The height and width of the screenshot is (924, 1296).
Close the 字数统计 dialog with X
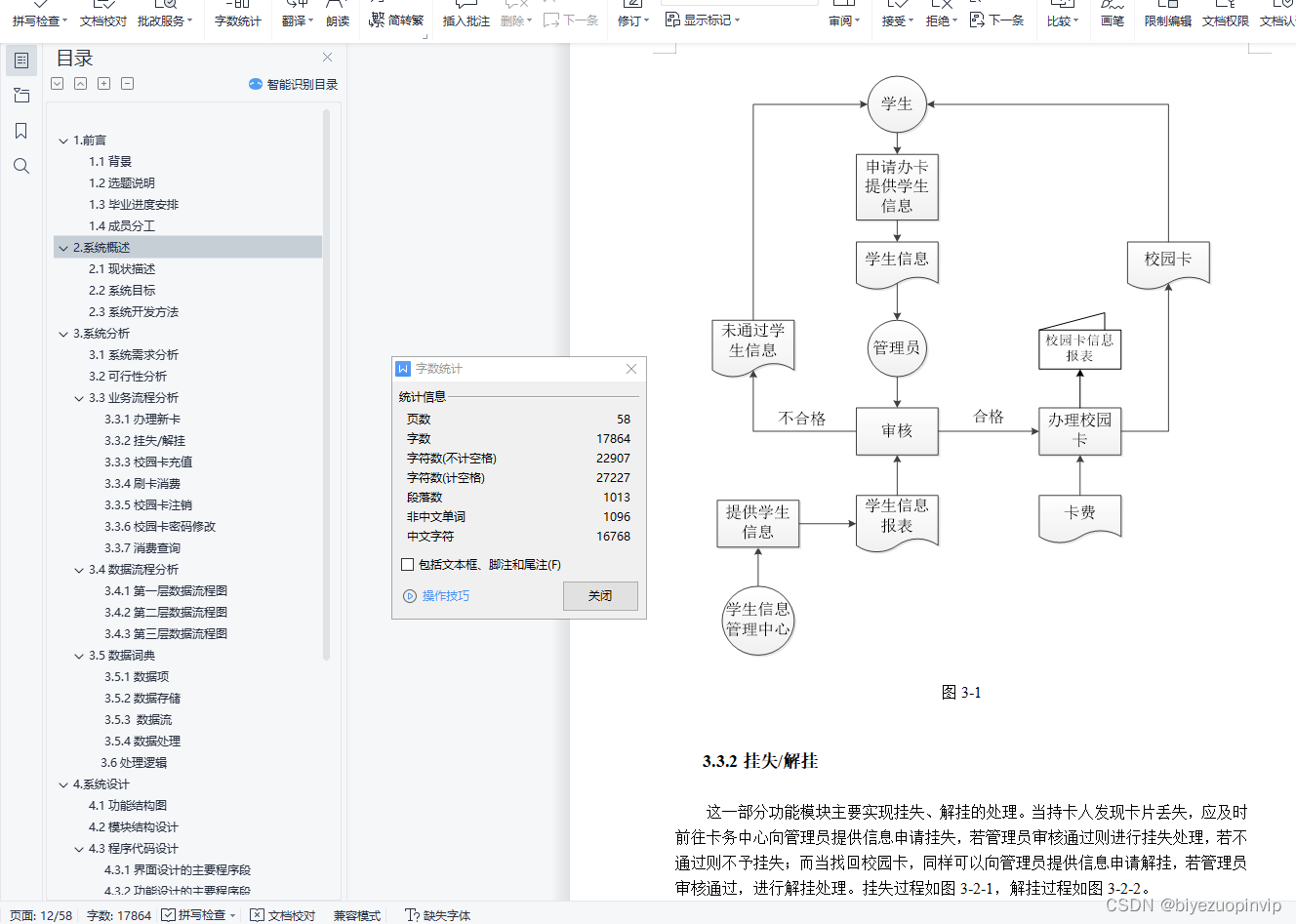[x=631, y=369]
